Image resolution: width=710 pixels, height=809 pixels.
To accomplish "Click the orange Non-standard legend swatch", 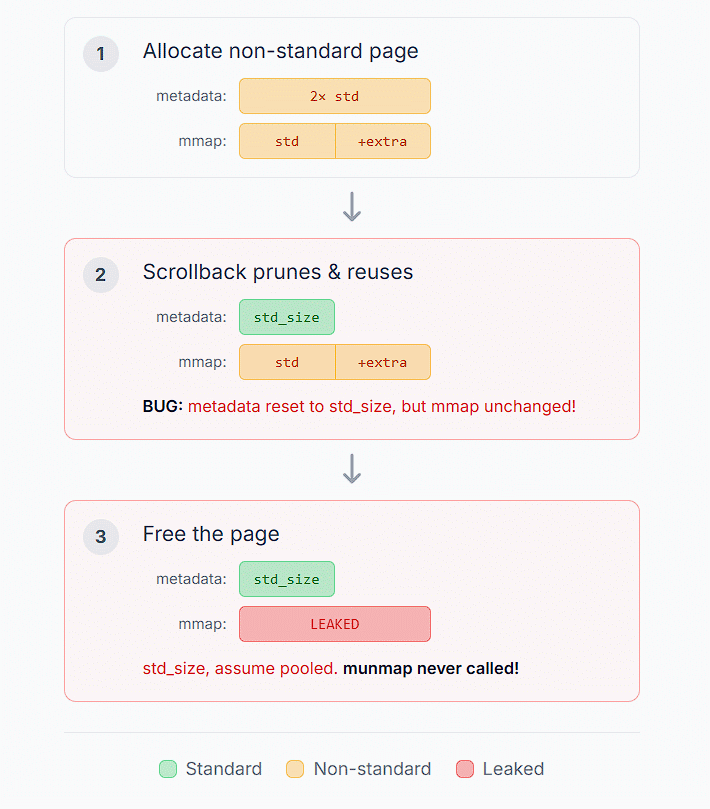I will click(295, 769).
